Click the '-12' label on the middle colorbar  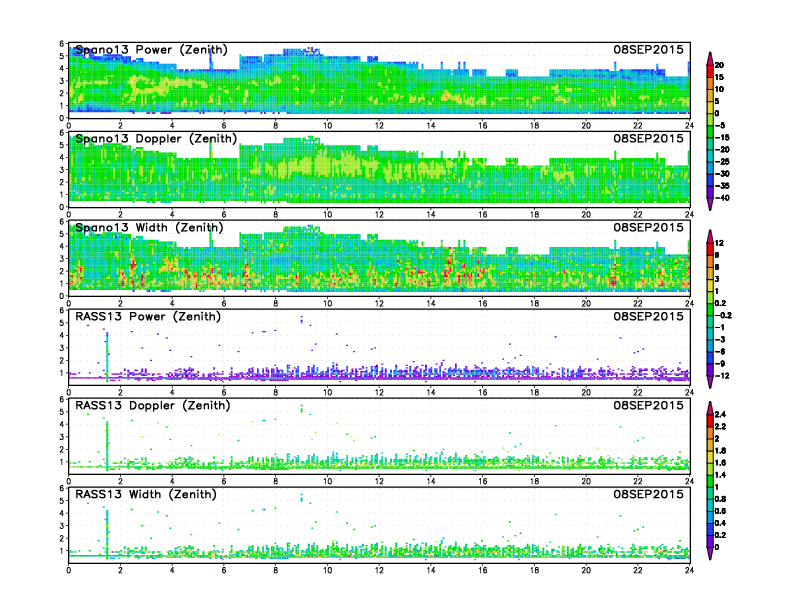[722, 376]
